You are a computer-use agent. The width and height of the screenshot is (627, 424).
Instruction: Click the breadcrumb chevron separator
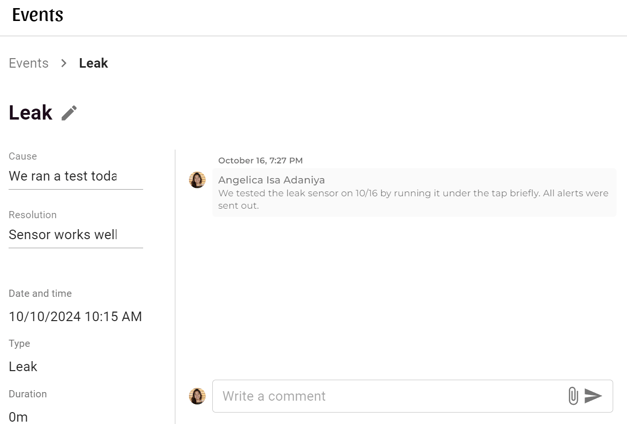64,63
